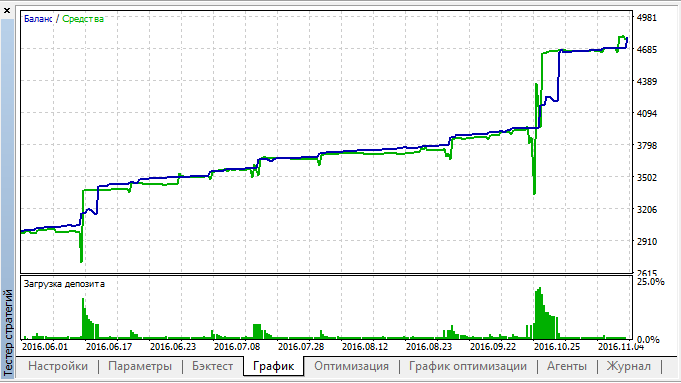Switch to the Параметры tab
The width and height of the screenshot is (681, 383).
[139, 366]
